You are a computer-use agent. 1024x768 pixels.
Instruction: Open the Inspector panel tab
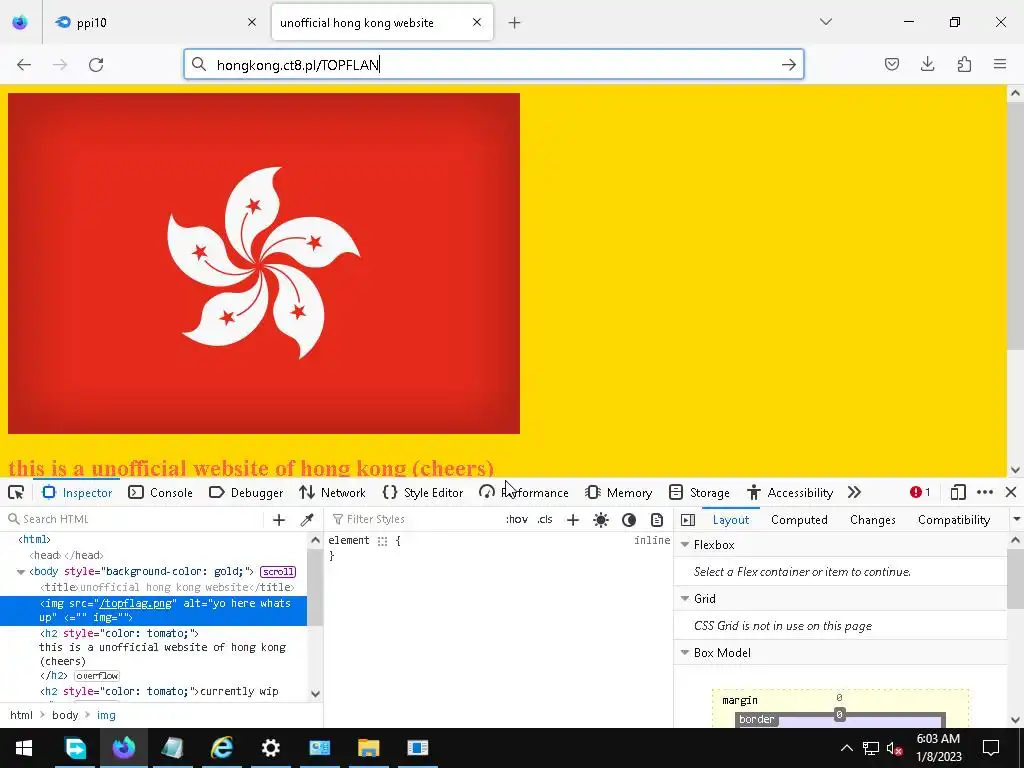pyautogui.click(x=77, y=492)
